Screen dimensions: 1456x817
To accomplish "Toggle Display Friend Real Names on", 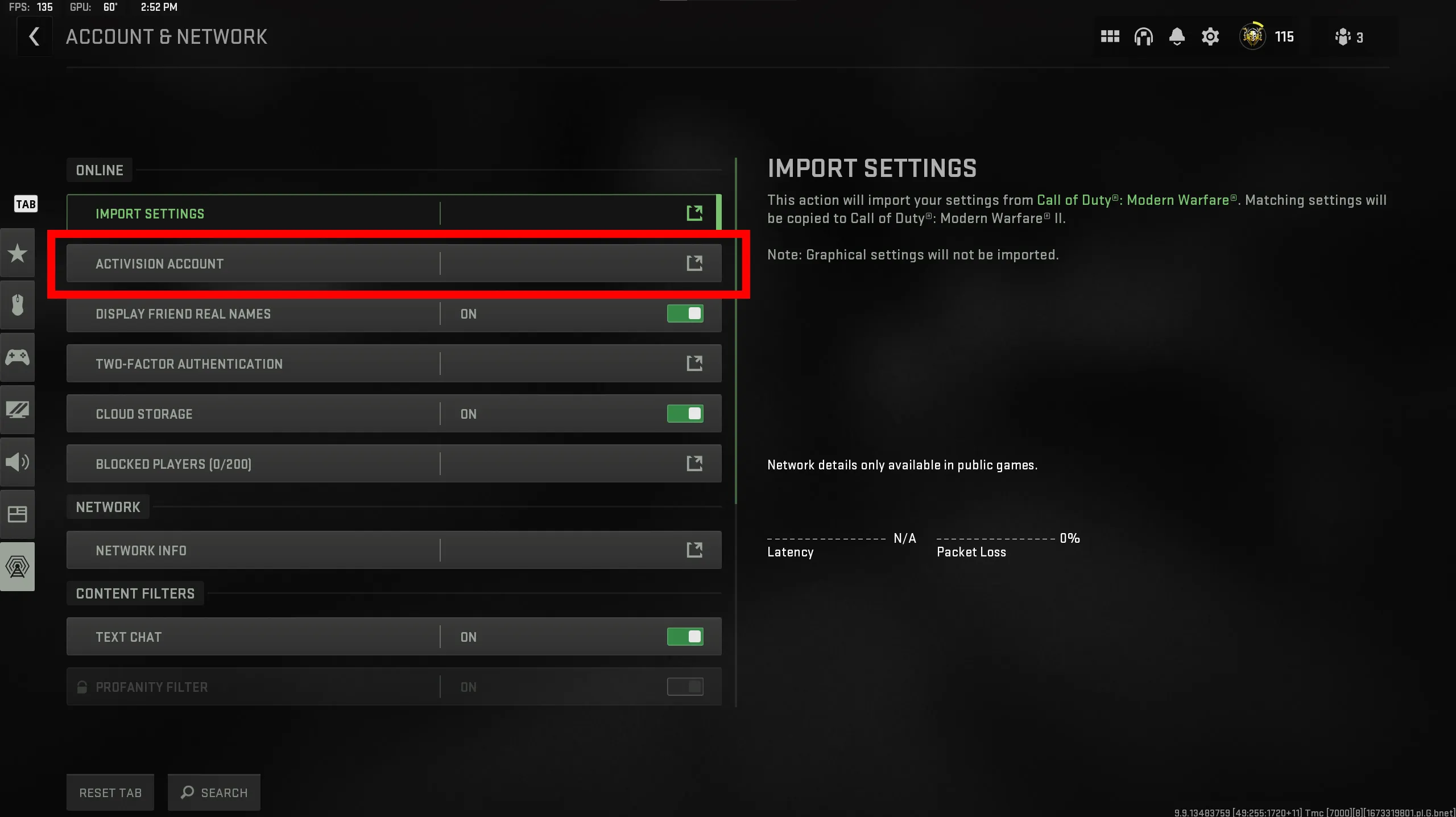I will 685,313.
